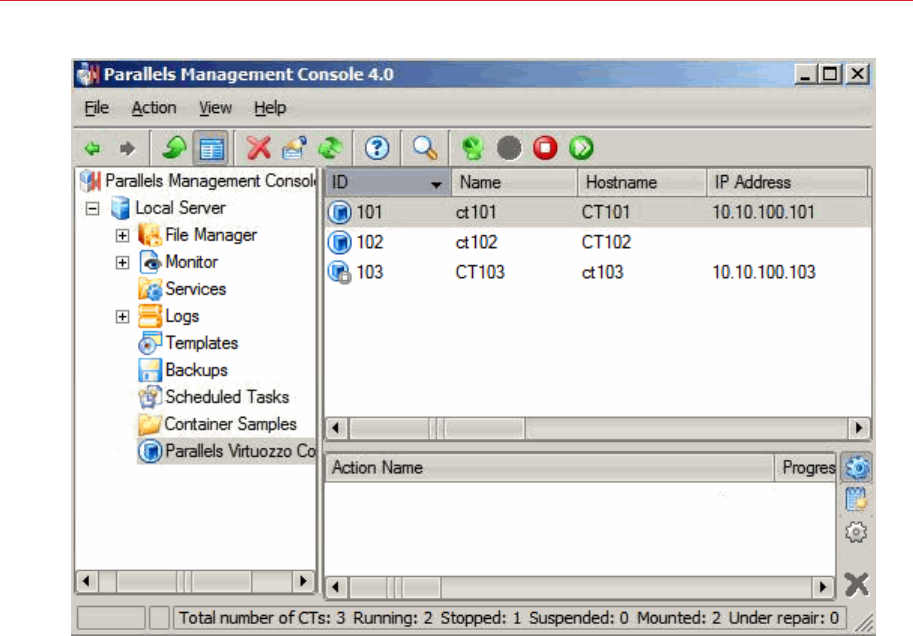Image resolution: width=913 pixels, height=636 pixels.
Task: Click the container list horizontal scroll thumb
Action: (437, 429)
